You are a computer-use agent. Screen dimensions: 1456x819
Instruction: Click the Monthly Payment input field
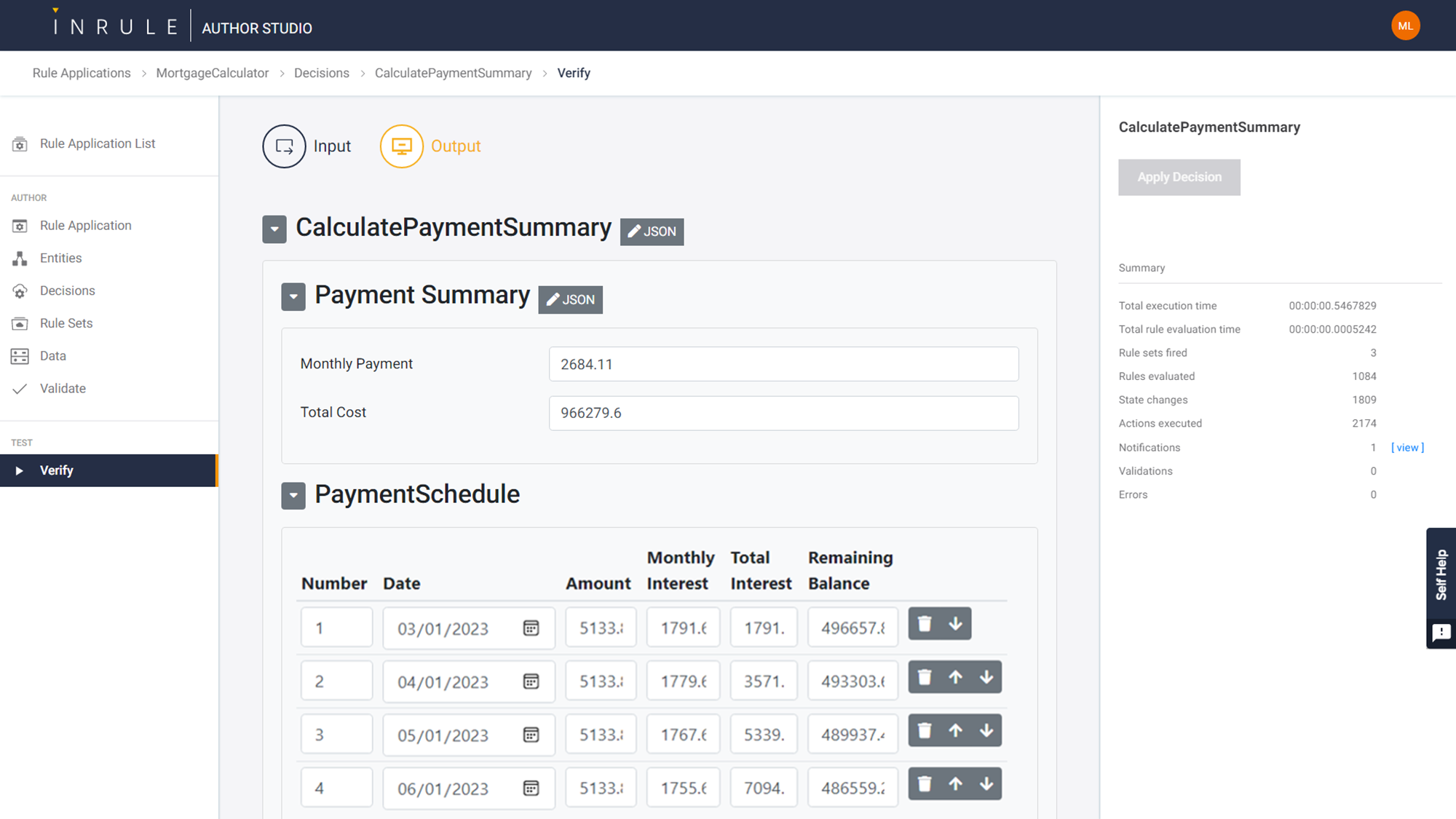click(783, 364)
